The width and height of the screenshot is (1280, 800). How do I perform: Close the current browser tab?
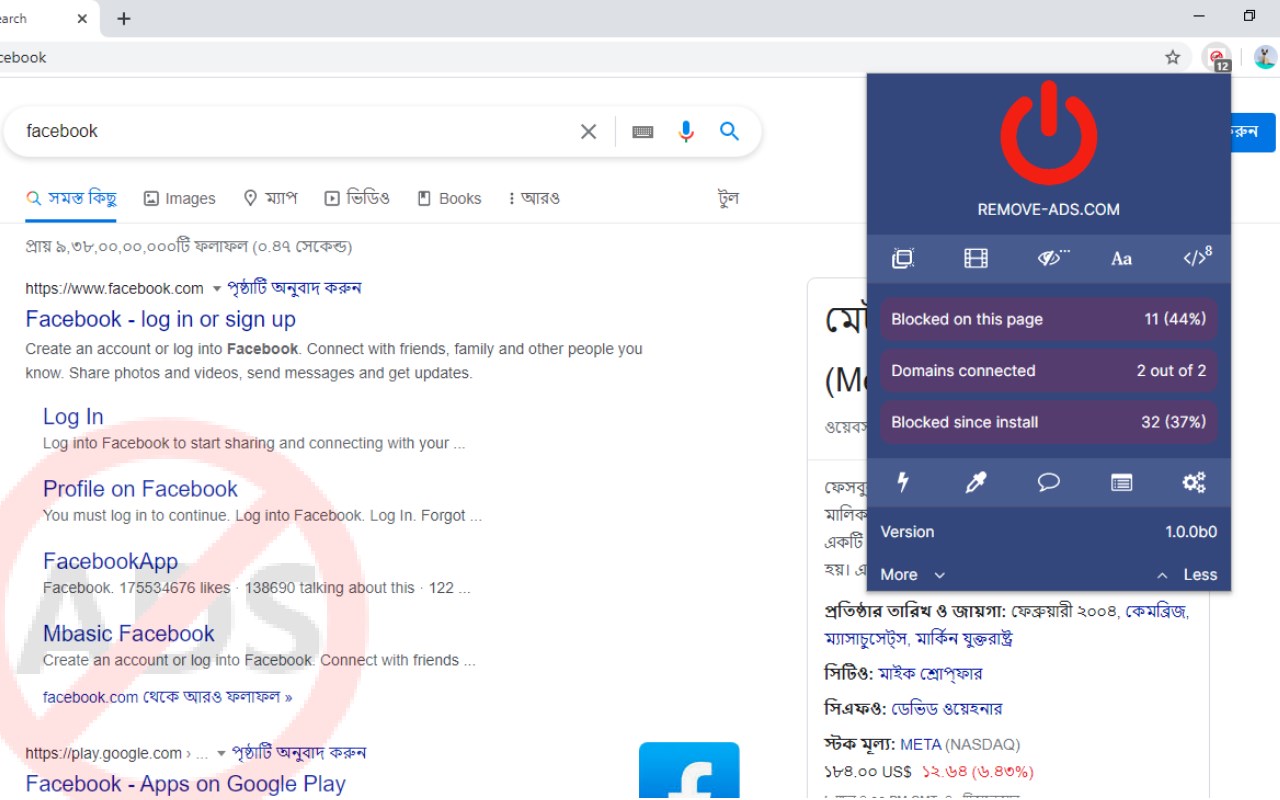pyautogui.click(x=82, y=19)
